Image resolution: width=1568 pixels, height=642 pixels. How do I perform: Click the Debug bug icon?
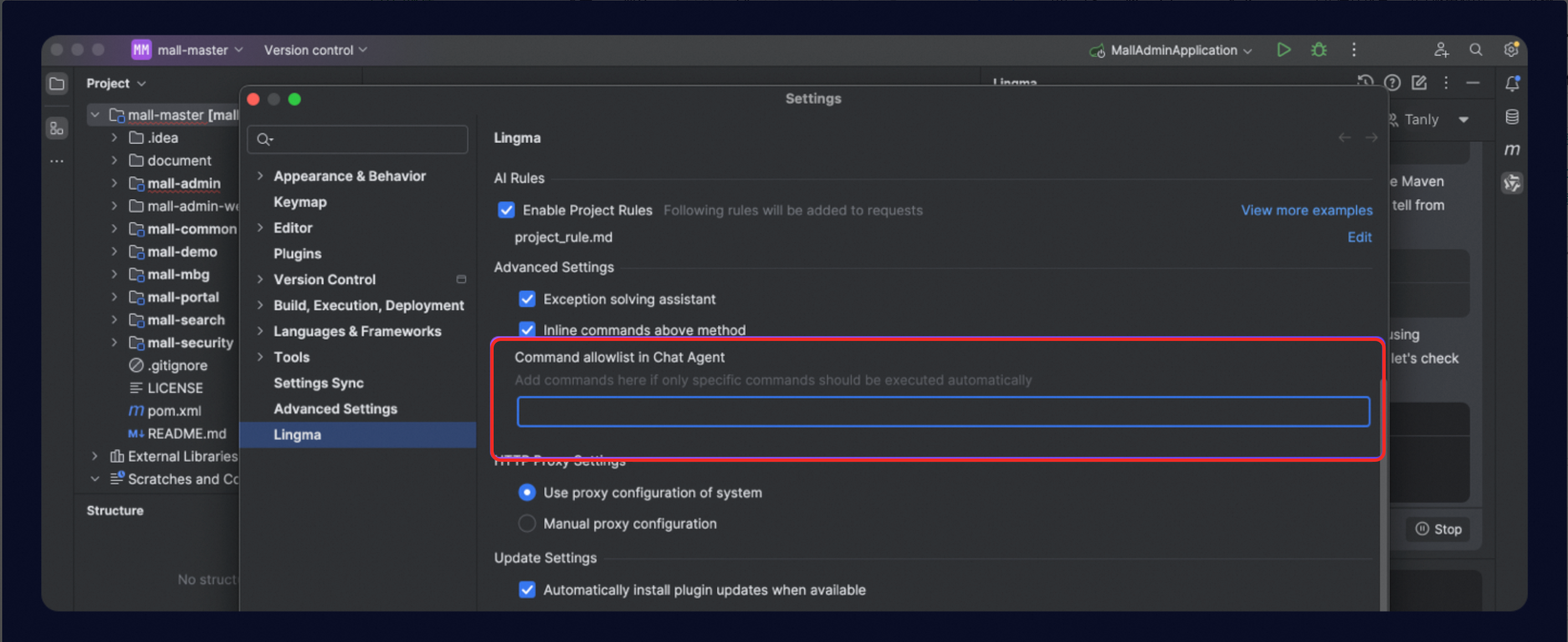[1319, 50]
